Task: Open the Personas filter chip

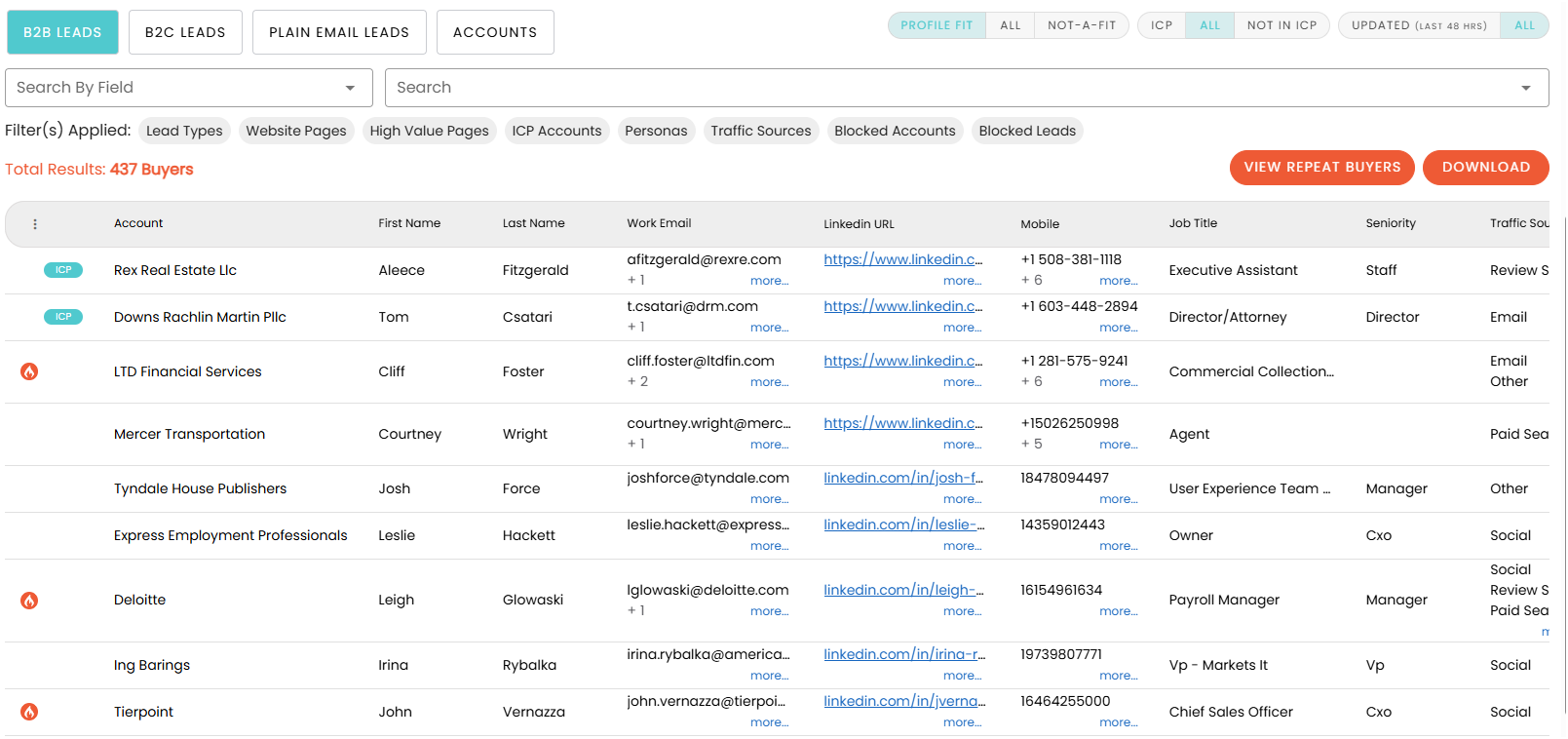Action: point(656,131)
